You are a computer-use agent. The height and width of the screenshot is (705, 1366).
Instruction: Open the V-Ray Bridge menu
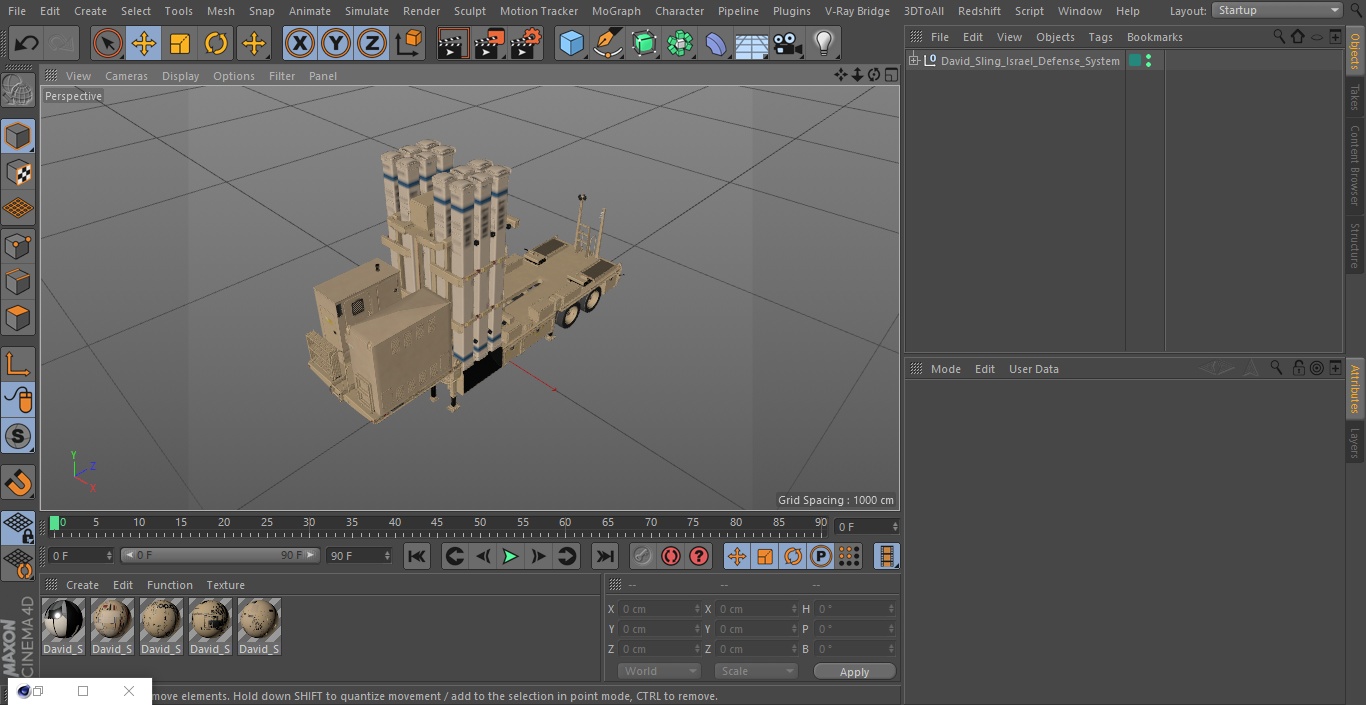click(x=857, y=11)
